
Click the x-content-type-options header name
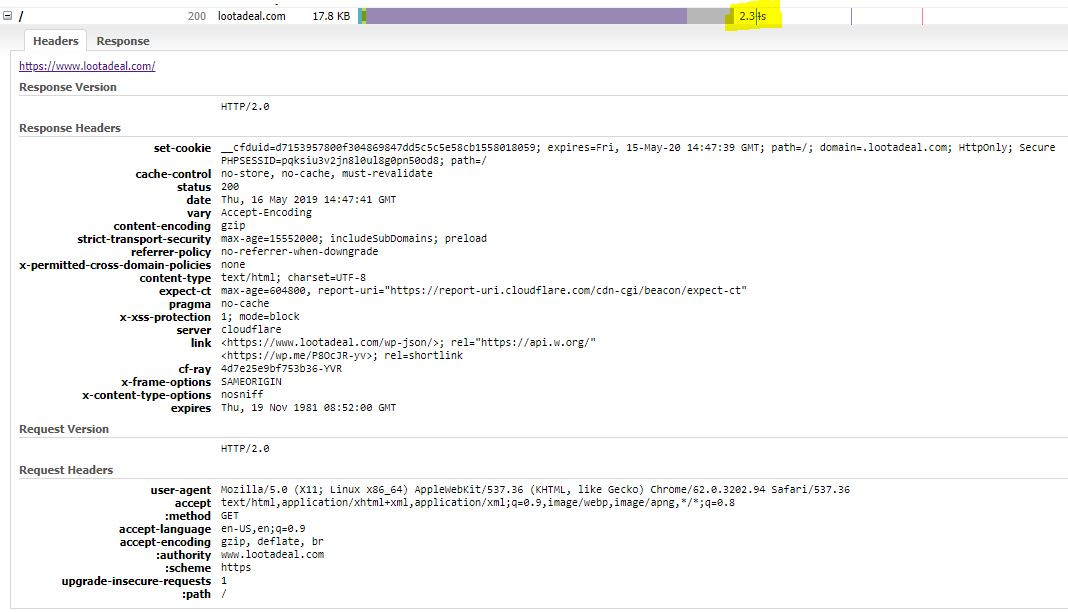(x=146, y=395)
